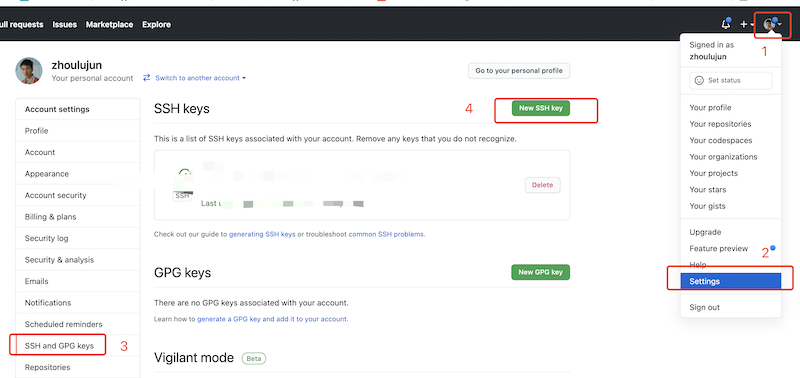The width and height of the screenshot is (800, 378).
Task: Select Settings in the user menu
Action: coord(731,281)
